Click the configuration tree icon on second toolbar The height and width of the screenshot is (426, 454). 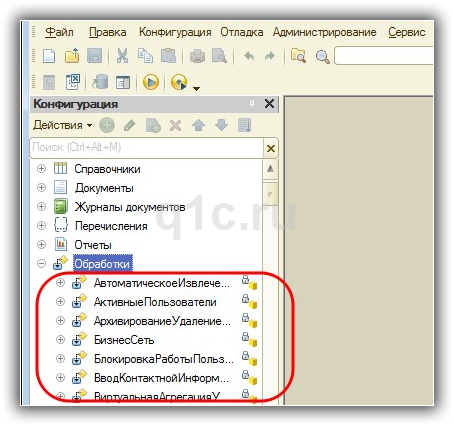[x=49, y=82]
